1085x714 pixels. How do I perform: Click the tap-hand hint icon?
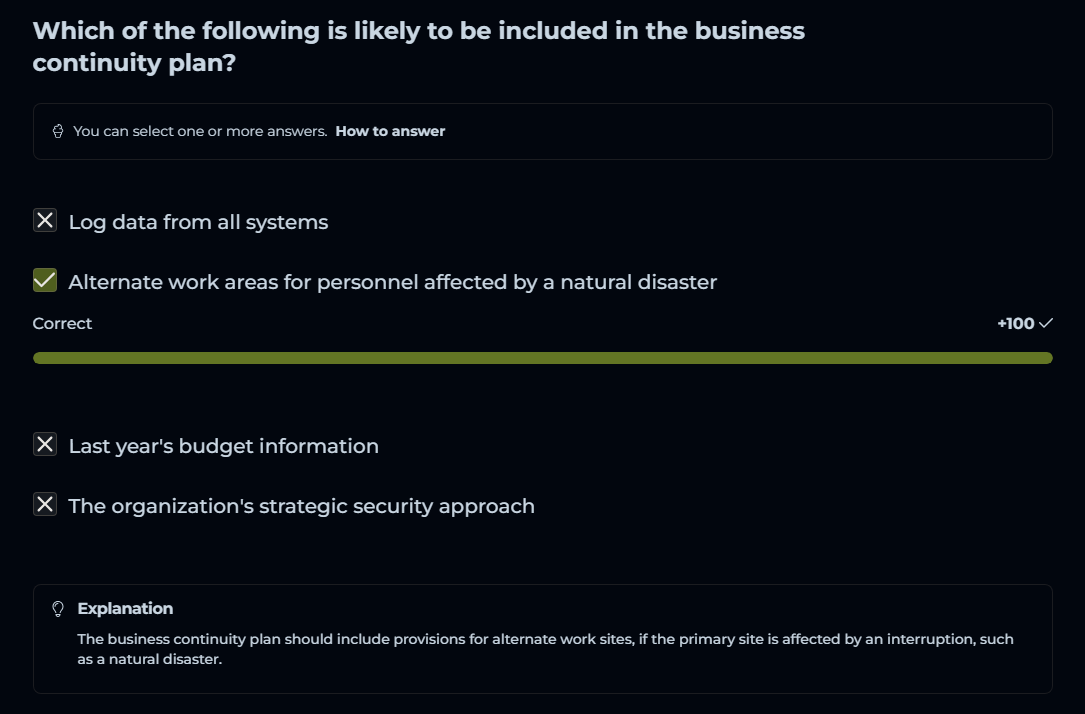click(58, 131)
